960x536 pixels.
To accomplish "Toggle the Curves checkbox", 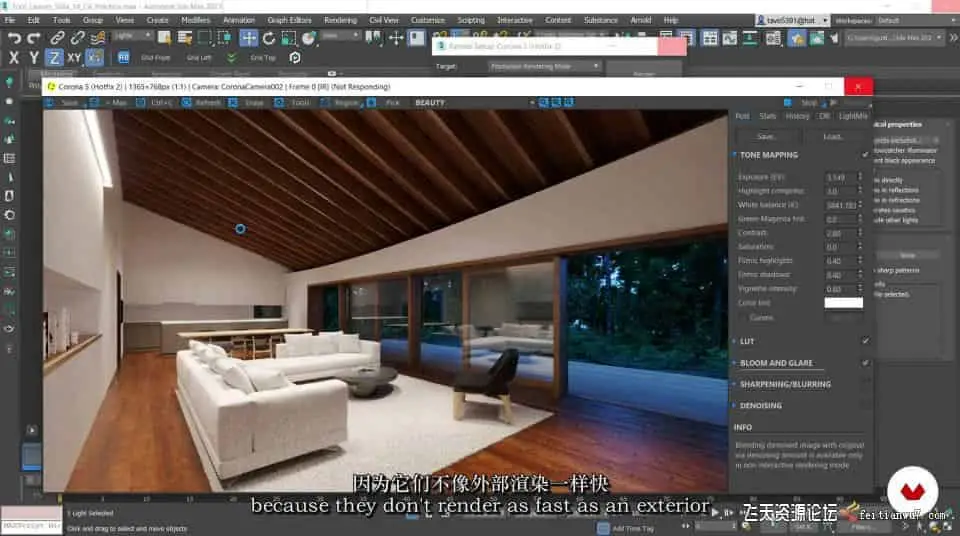I will coord(743,317).
